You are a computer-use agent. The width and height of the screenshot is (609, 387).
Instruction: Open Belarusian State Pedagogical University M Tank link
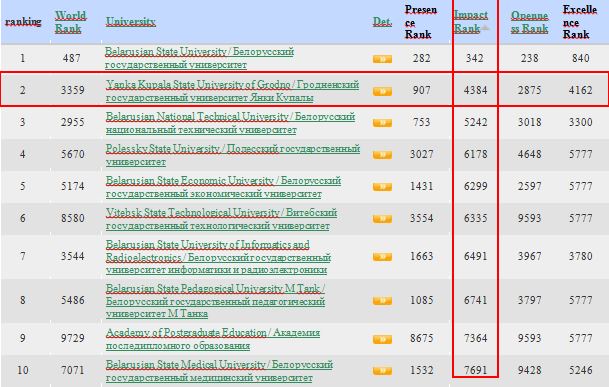(216, 301)
